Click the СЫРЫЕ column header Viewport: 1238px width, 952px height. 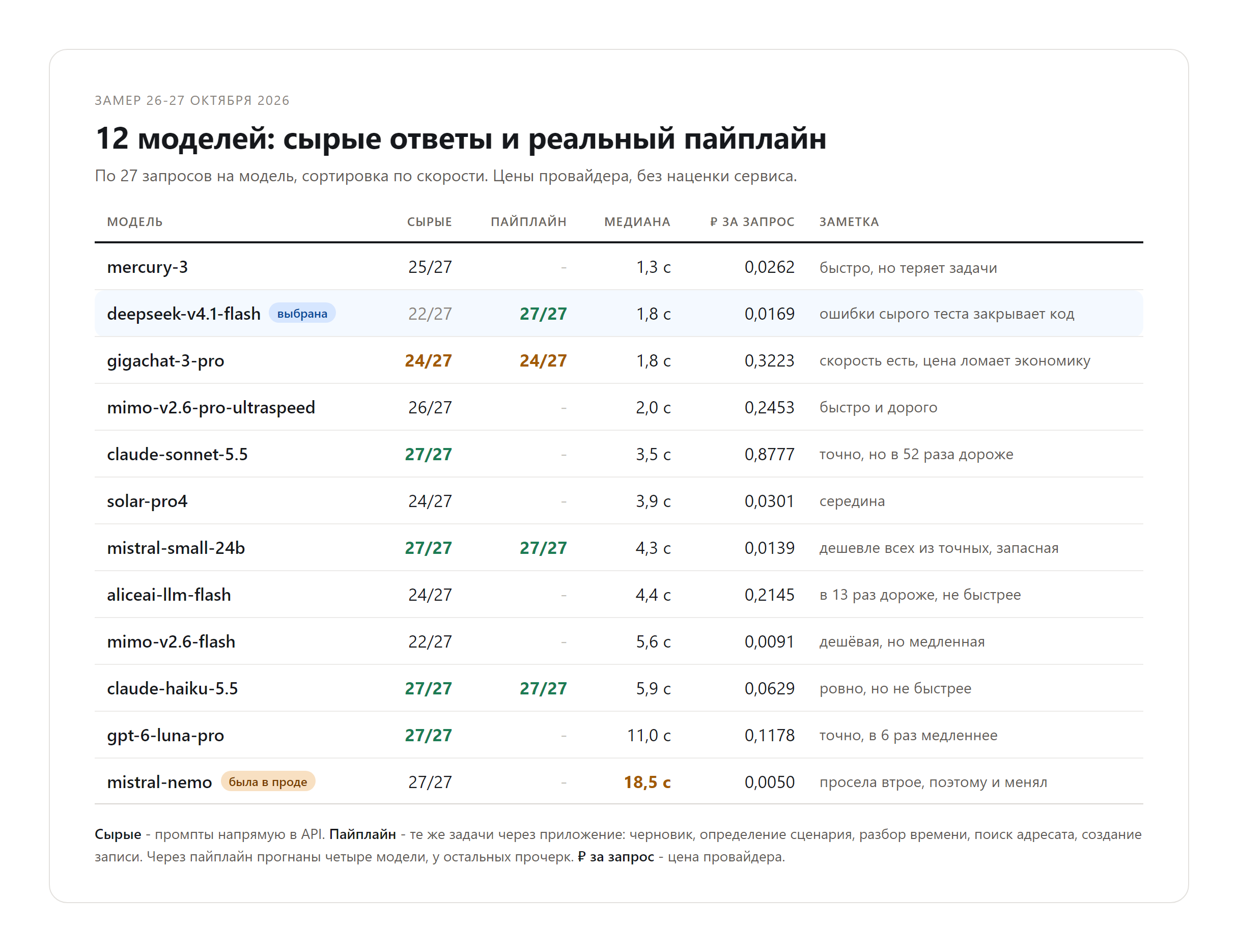[430, 221]
